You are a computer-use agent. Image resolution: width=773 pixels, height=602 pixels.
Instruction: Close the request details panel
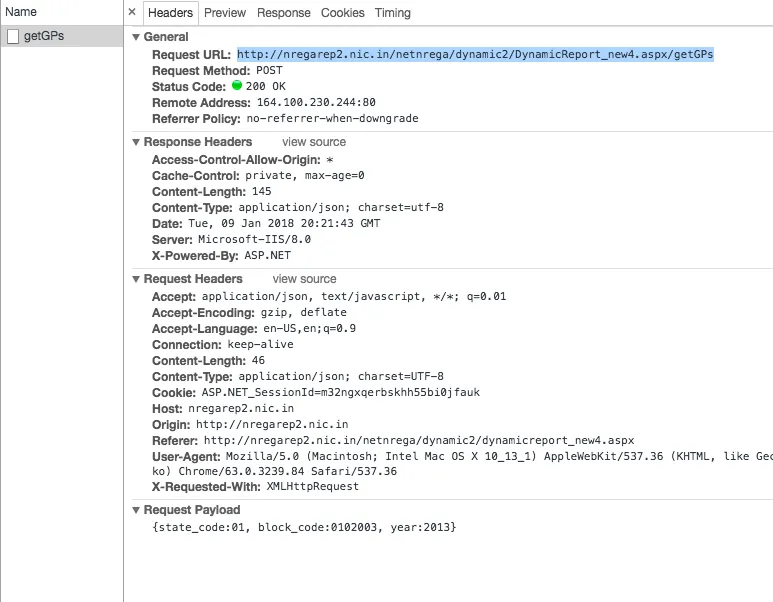132,13
